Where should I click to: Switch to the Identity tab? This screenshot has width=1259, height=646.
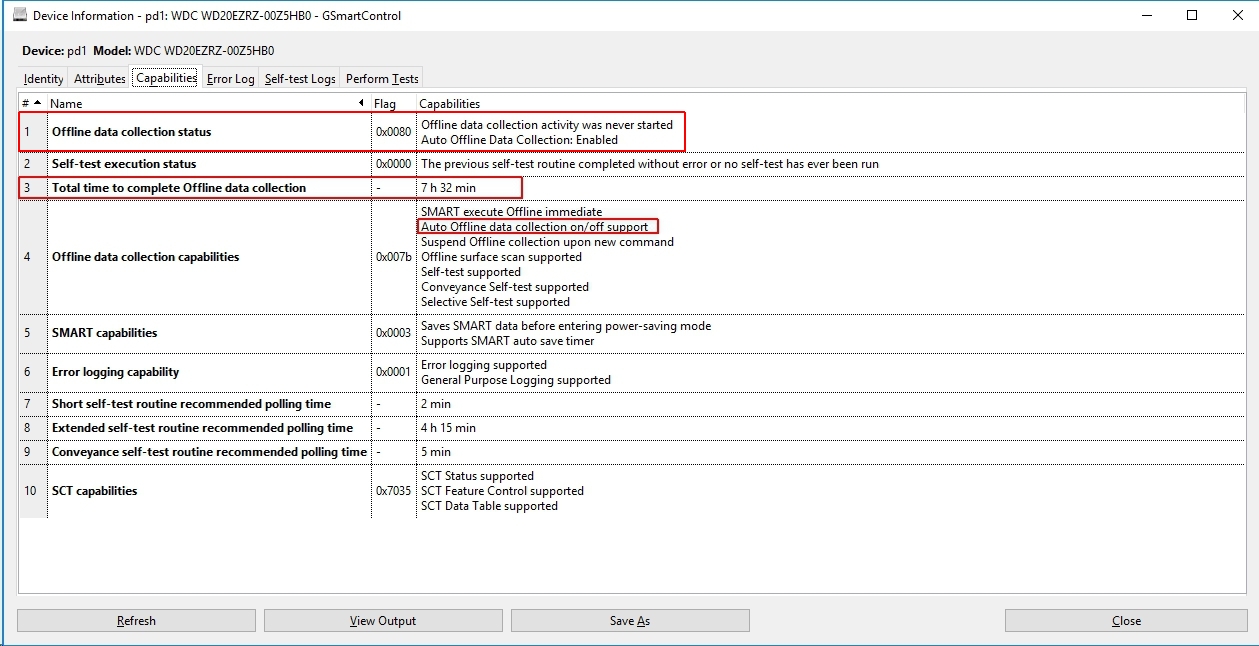point(44,79)
